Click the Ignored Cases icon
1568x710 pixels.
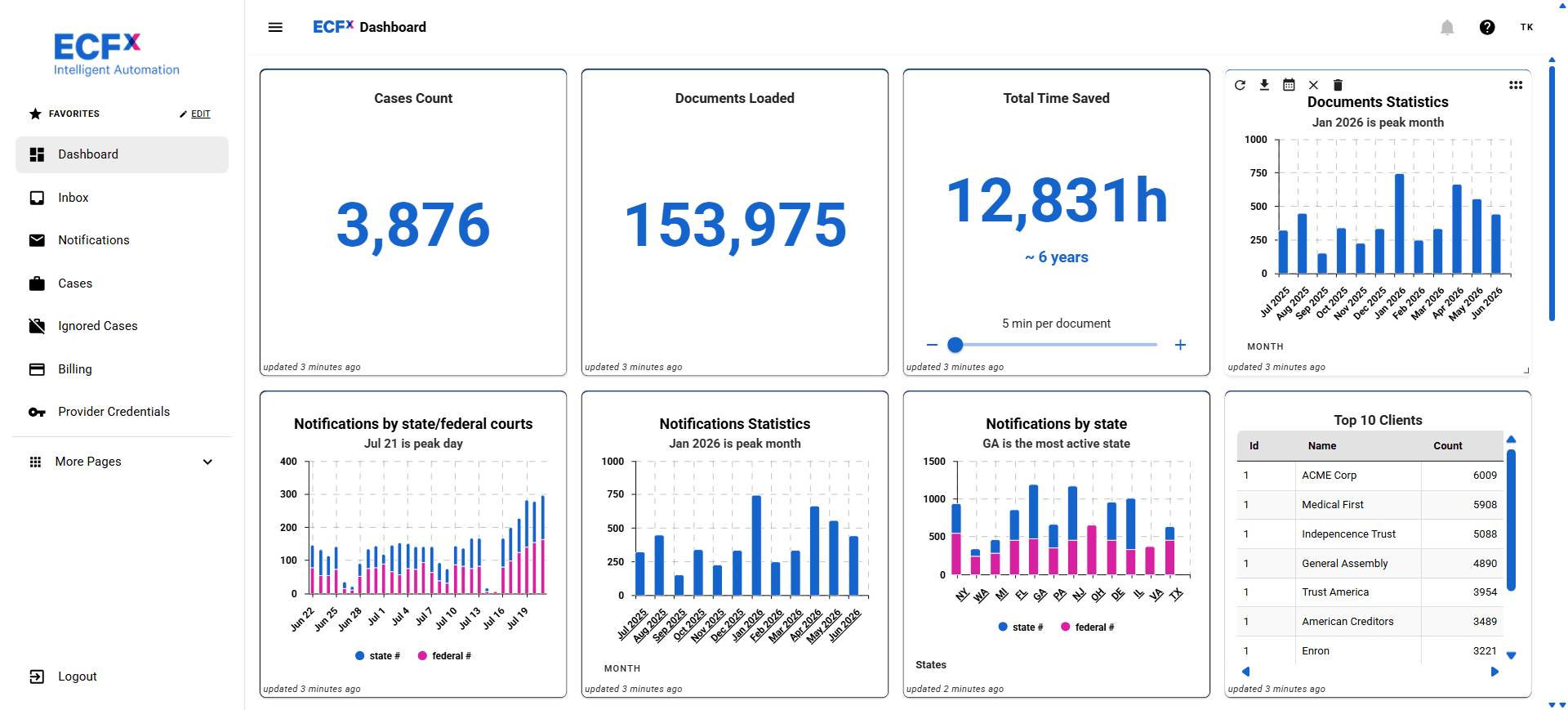[37, 326]
